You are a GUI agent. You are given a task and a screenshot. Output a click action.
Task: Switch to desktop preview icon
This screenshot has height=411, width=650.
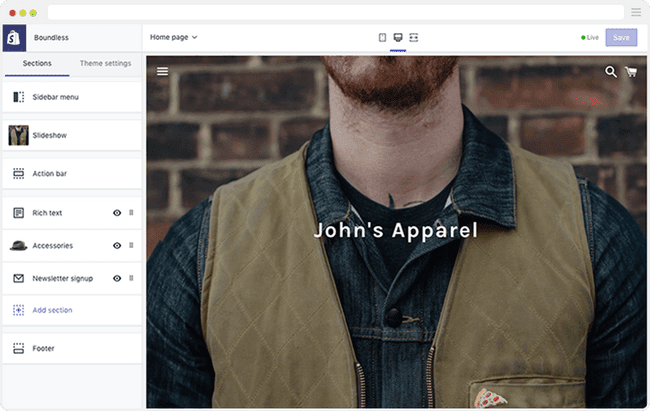pos(398,38)
